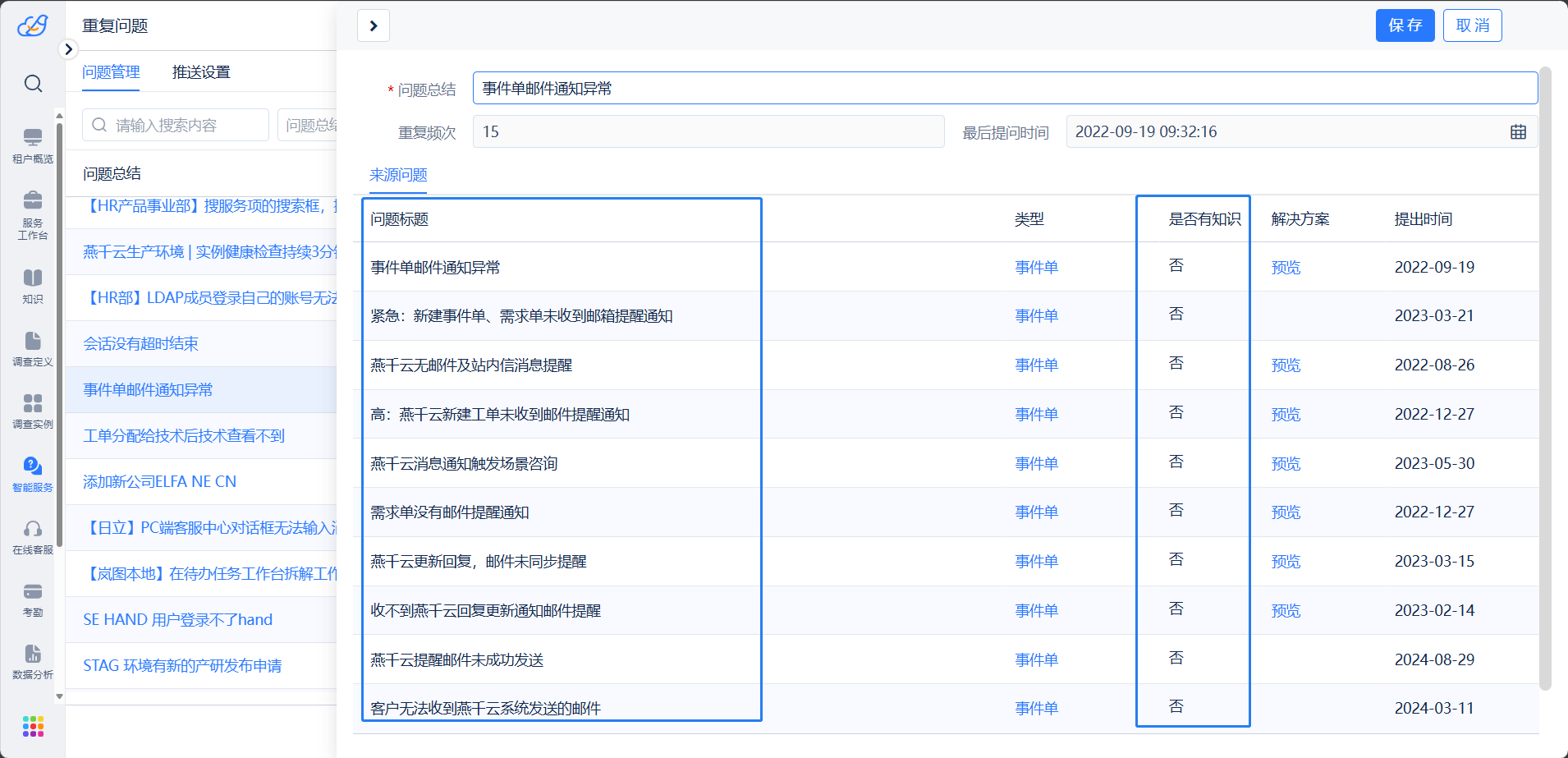Open 租户概览 in the sidebar

pyautogui.click(x=33, y=145)
